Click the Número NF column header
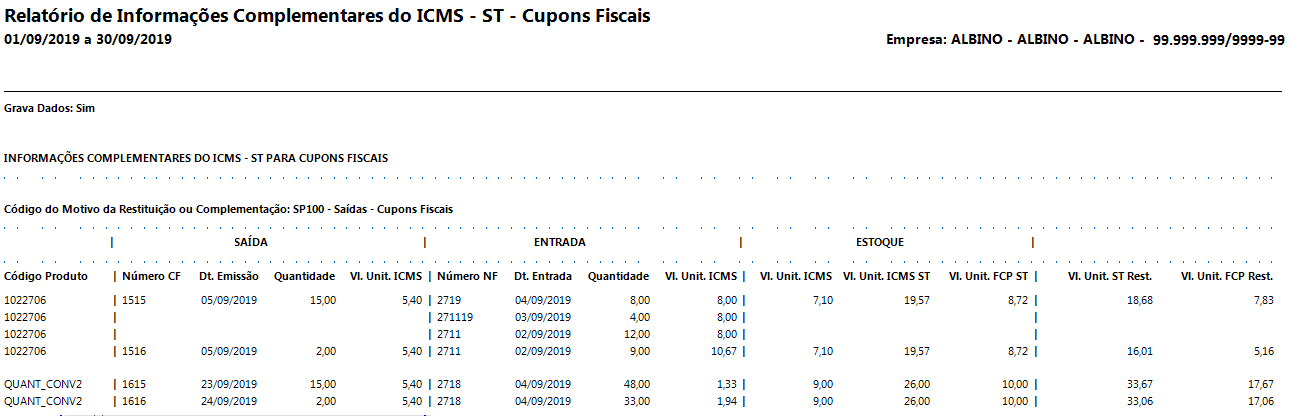Image resolution: width=1292 pixels, height=416 pixels. (467, 276)
